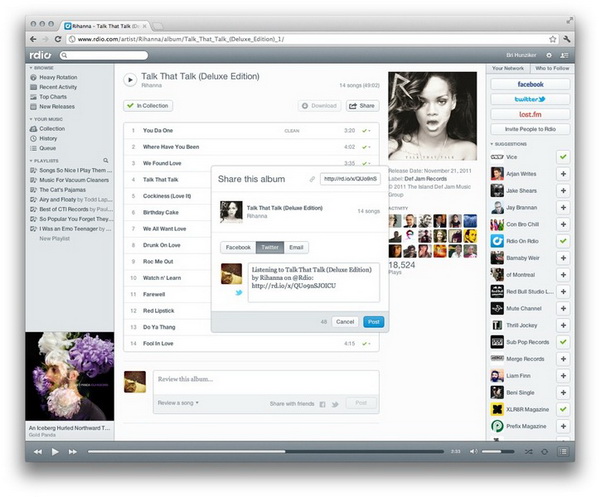Click the Download button

320,106
